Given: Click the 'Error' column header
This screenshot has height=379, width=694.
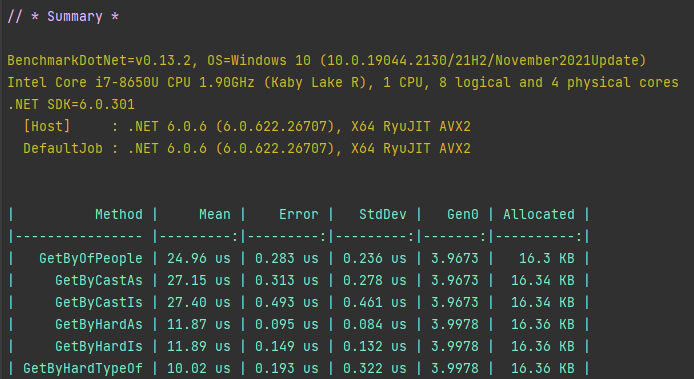Looking at the screenshot, I should 299,214.
